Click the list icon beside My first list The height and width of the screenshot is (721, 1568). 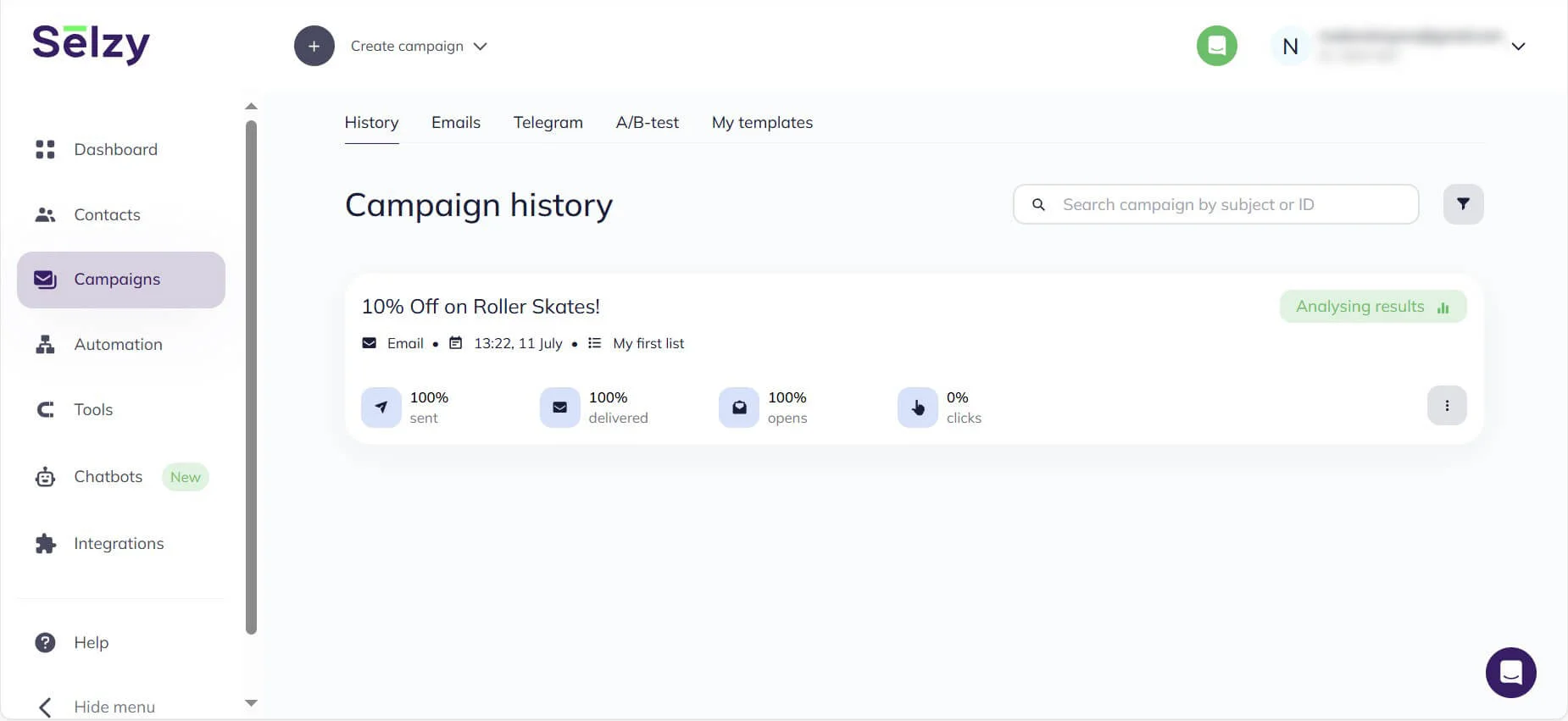[x=595, y=343]
